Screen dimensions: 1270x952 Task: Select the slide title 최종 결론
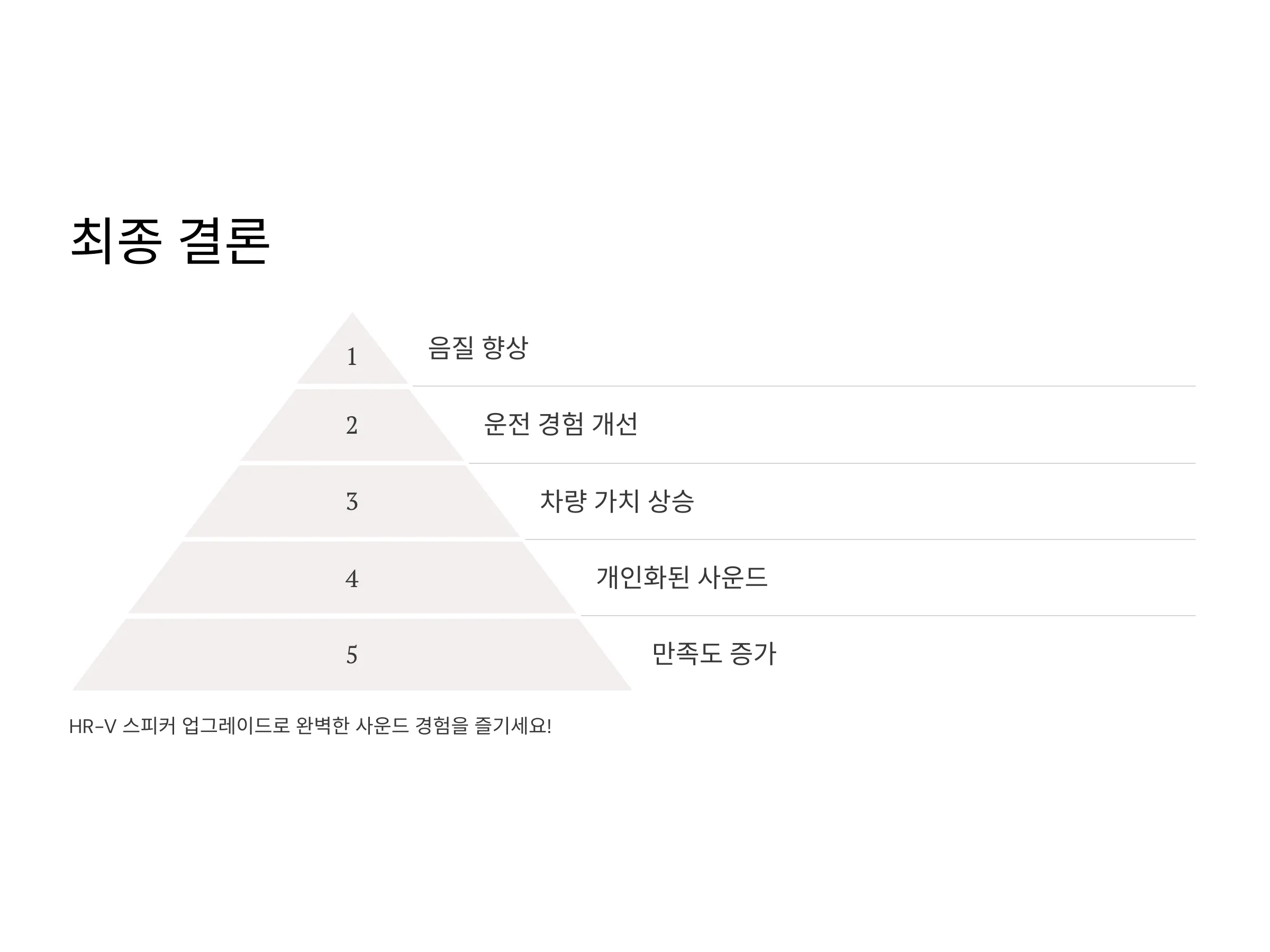(x=170, y=241)
